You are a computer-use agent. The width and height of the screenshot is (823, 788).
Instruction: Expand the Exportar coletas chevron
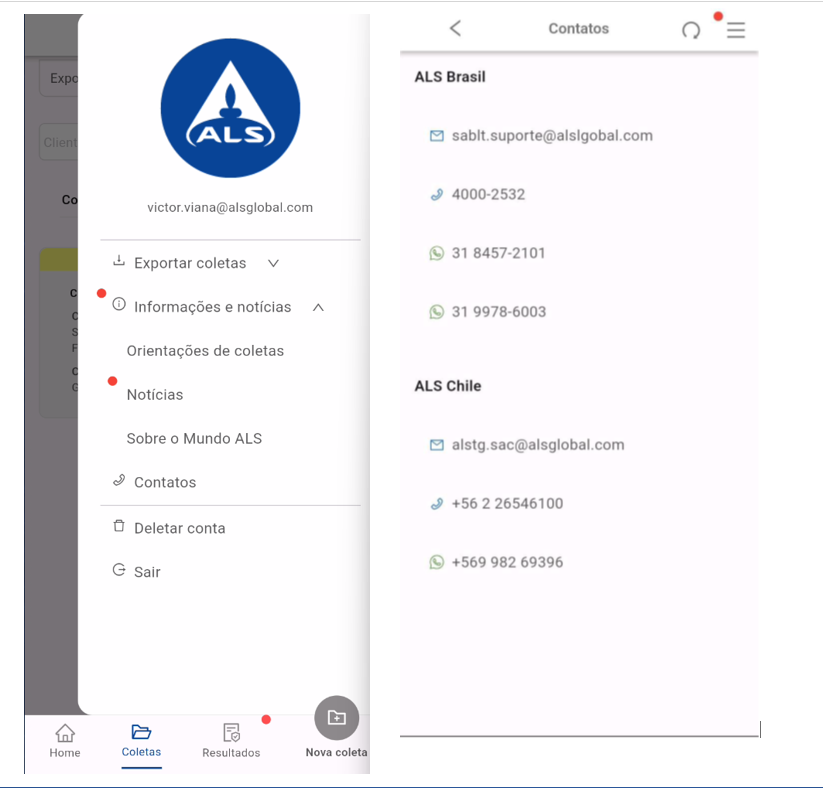tap(273, 263)
